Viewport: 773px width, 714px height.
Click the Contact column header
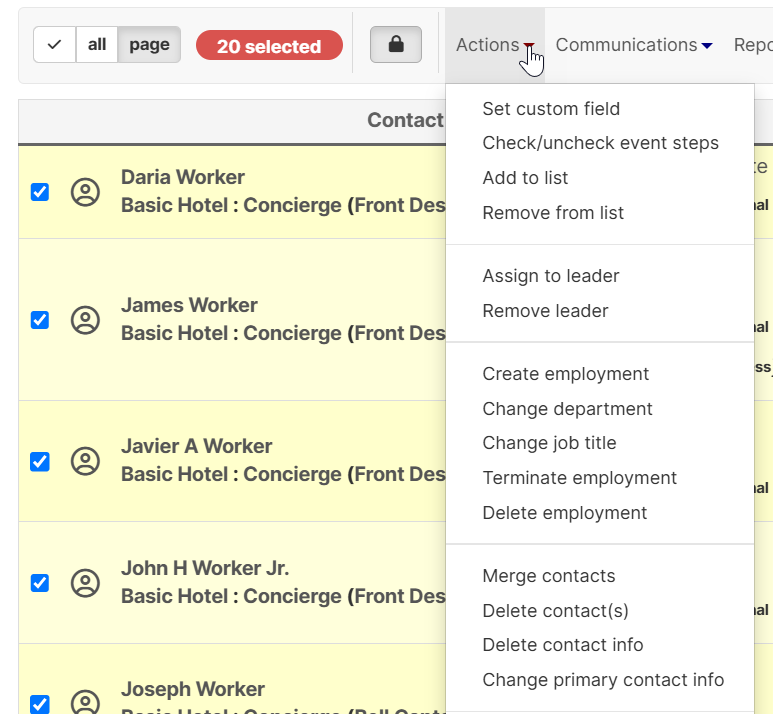click(405, 120)
